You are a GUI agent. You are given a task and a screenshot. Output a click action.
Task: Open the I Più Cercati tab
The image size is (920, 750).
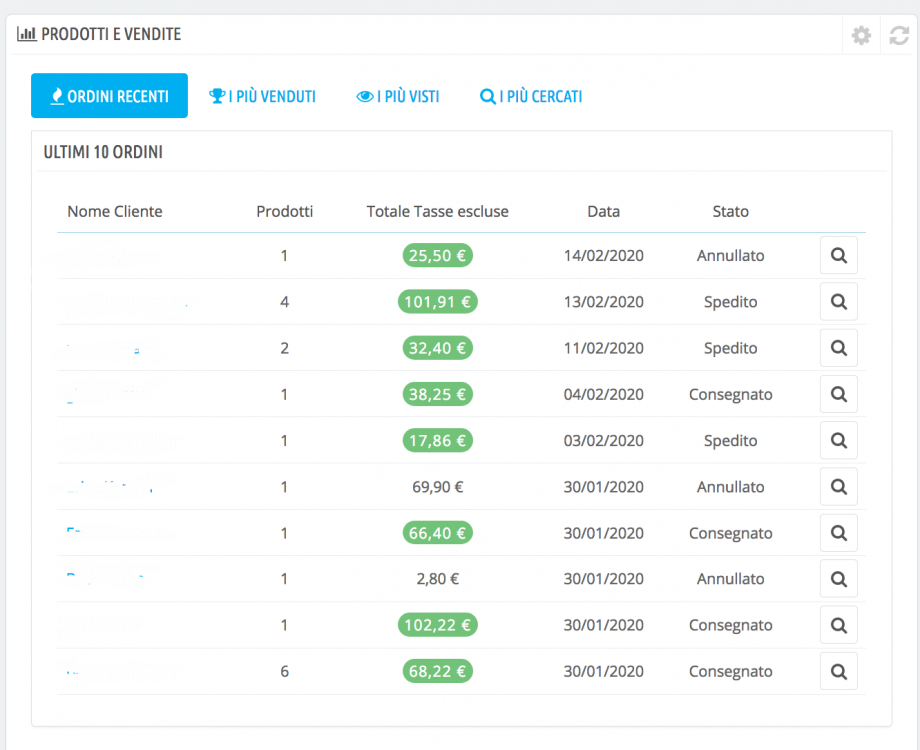tap(531, 96)
